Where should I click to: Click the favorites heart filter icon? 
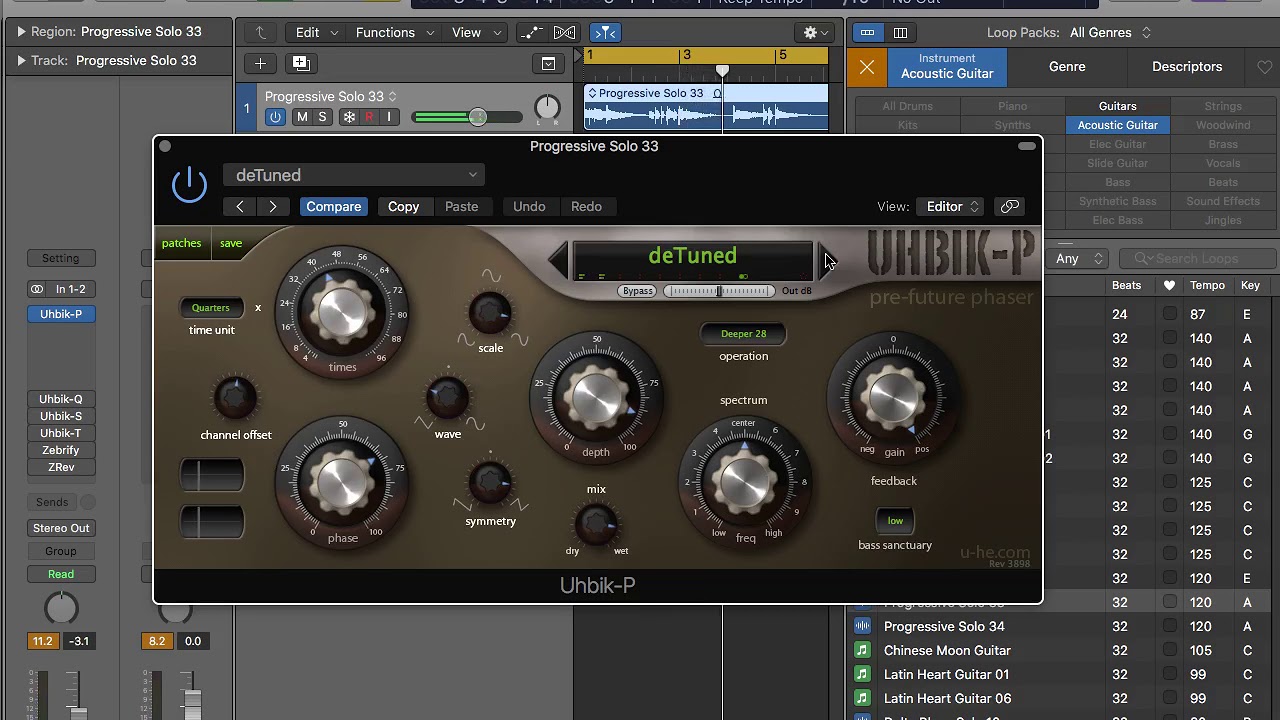click(x=1265, y=67)
